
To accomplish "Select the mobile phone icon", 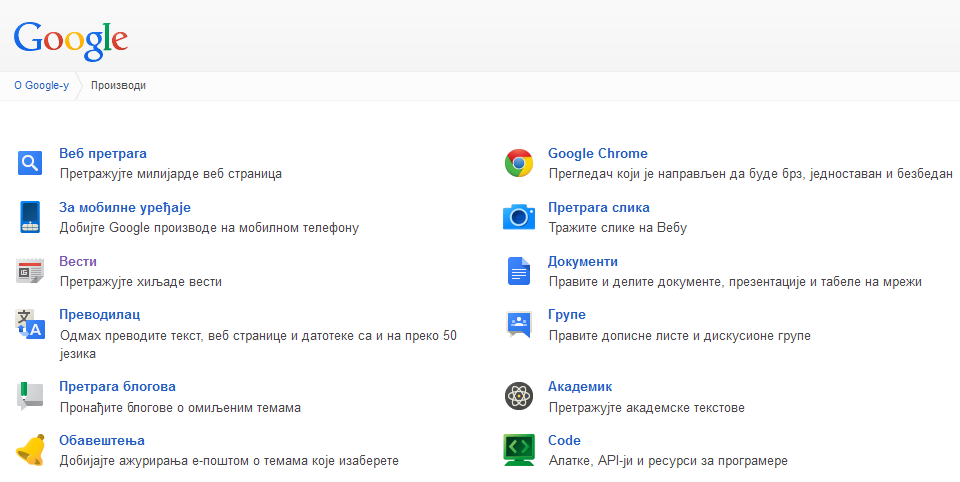I will pos(29,217).
